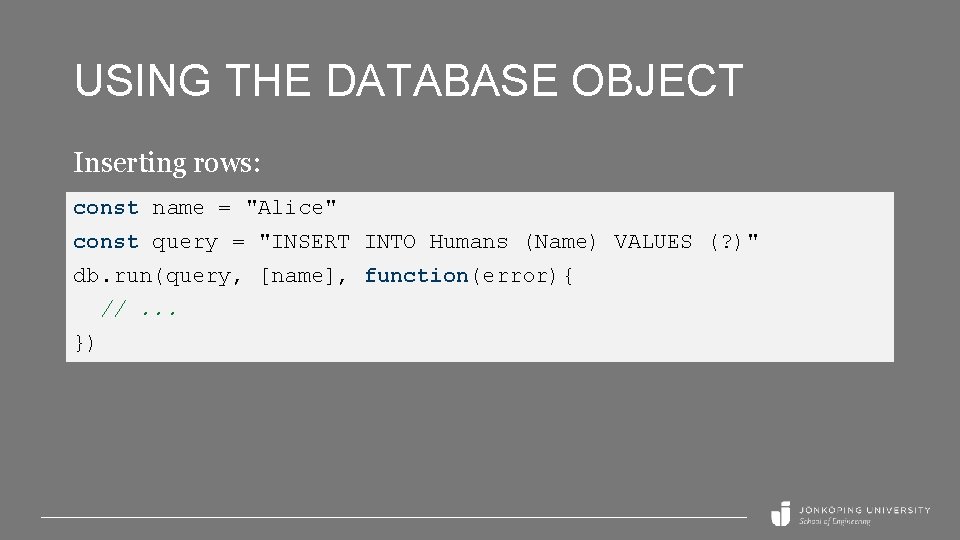Click the VALUES keyword in query
960x540 pixels.
652,242
